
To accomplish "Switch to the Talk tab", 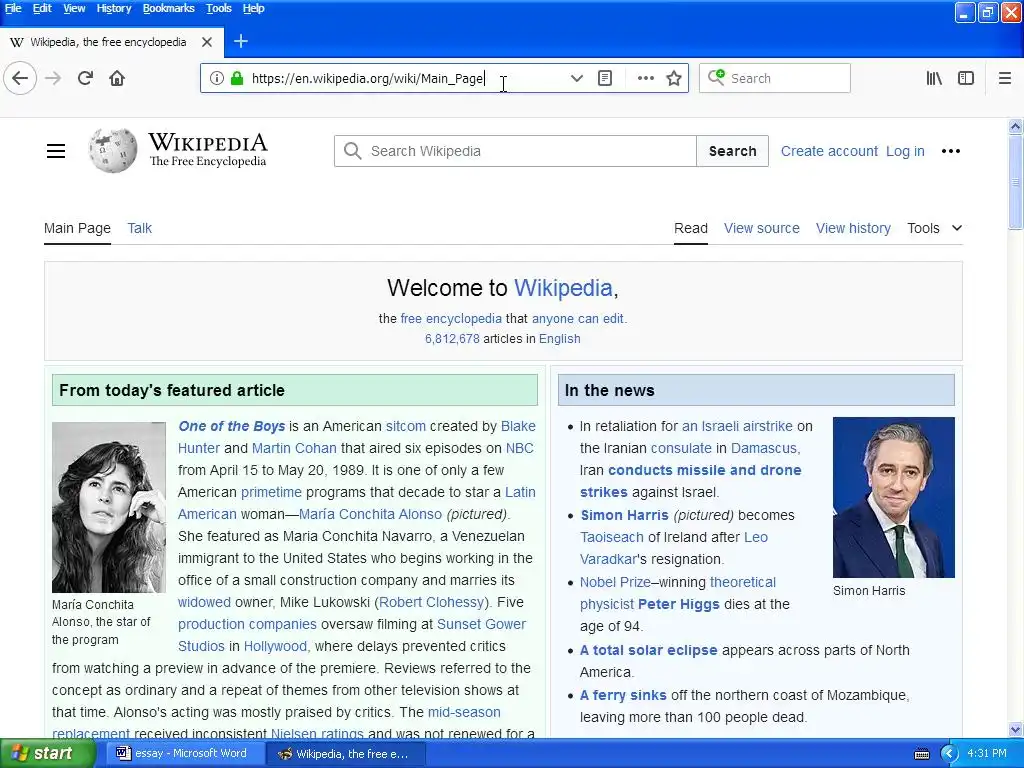I will tap(139, 228).
